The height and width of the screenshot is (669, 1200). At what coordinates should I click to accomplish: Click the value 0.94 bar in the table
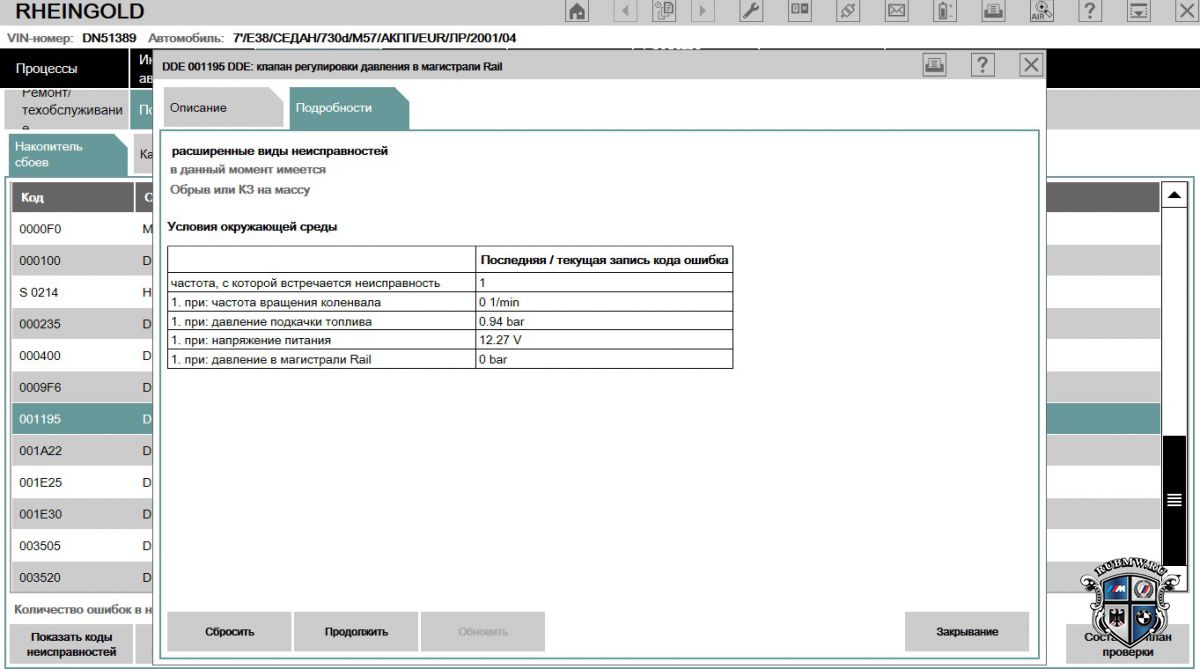click(x=502, y=321)
